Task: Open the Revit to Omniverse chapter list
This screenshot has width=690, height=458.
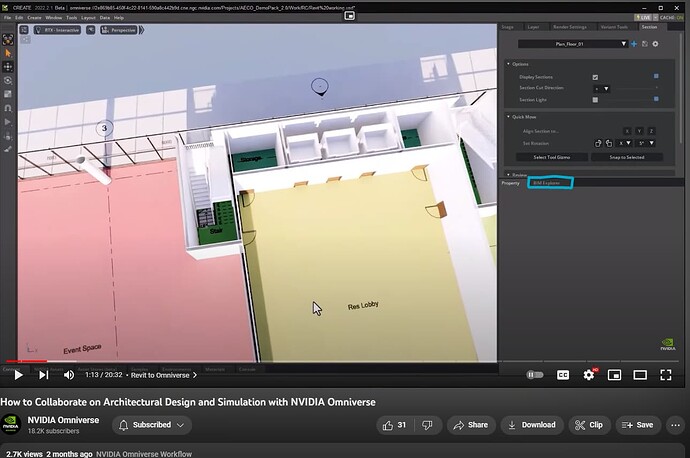Action: point(164,375)
